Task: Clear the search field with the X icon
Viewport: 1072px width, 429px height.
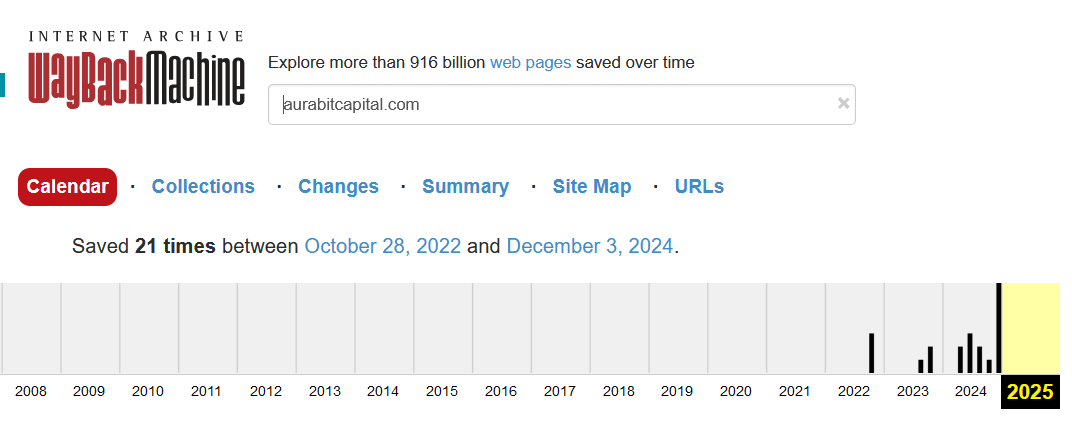Action: click(x=844, y=103)
